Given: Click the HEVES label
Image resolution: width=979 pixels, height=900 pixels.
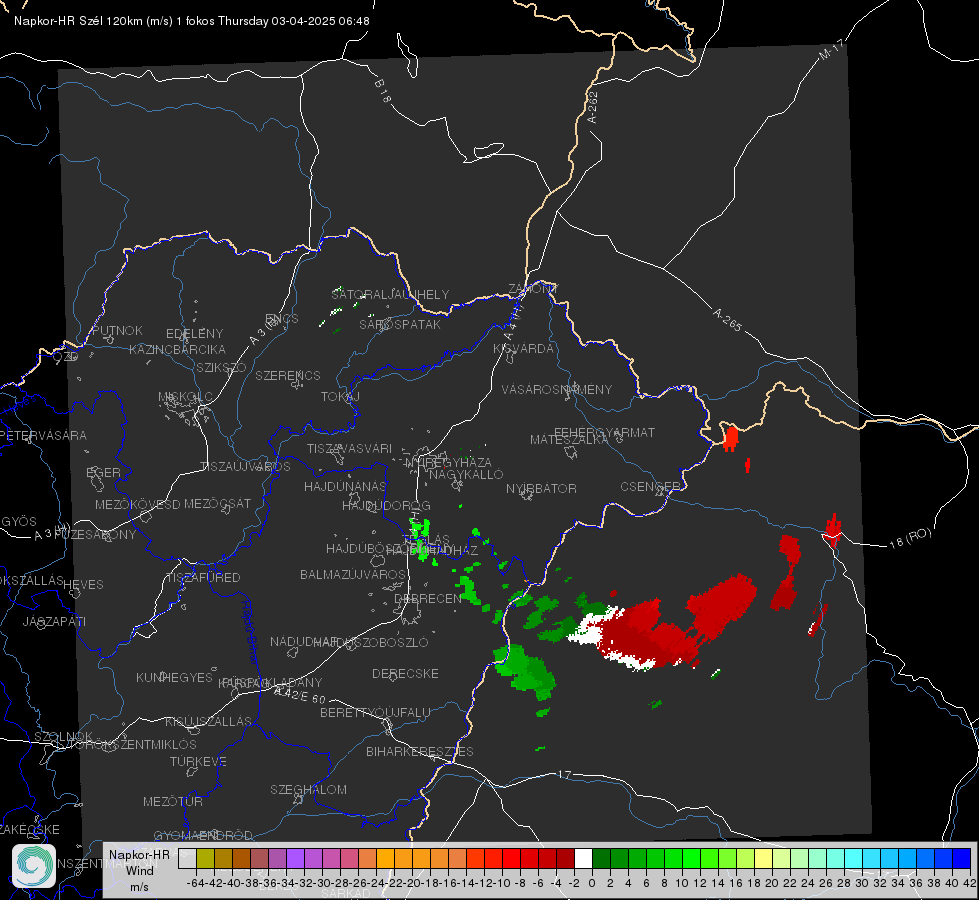Looking at the screenshot, I should pyautogui.click(x=84, y=585).
